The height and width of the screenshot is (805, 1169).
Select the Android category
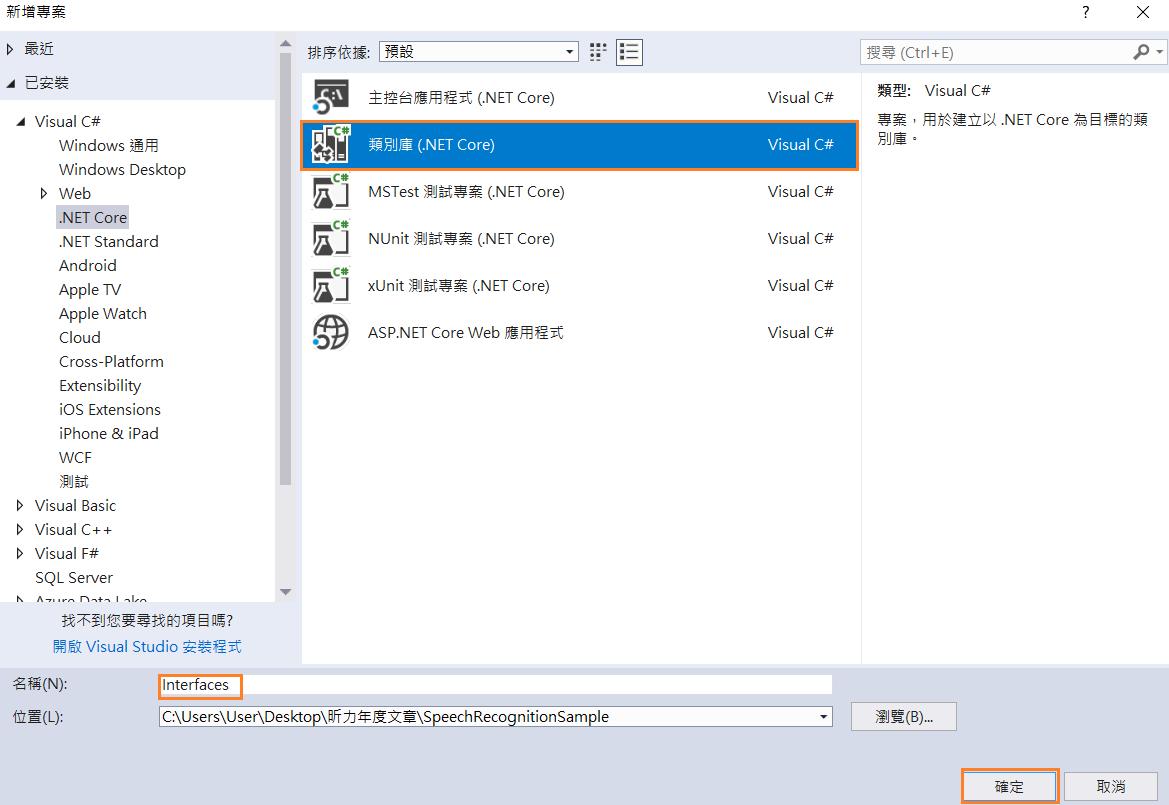88,265
